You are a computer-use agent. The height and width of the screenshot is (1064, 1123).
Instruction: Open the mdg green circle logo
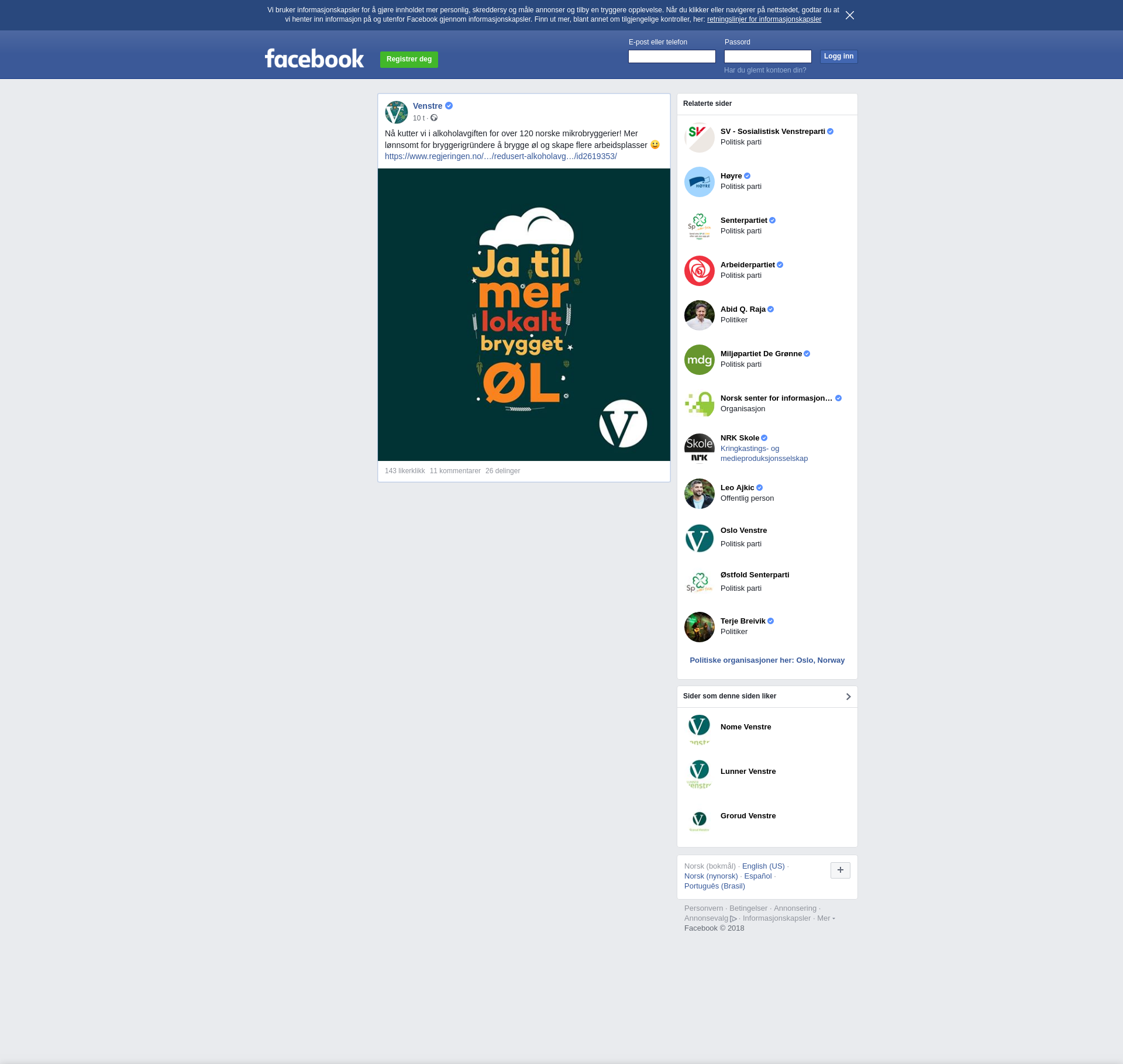pyautogui.click(x=700, y=360)
